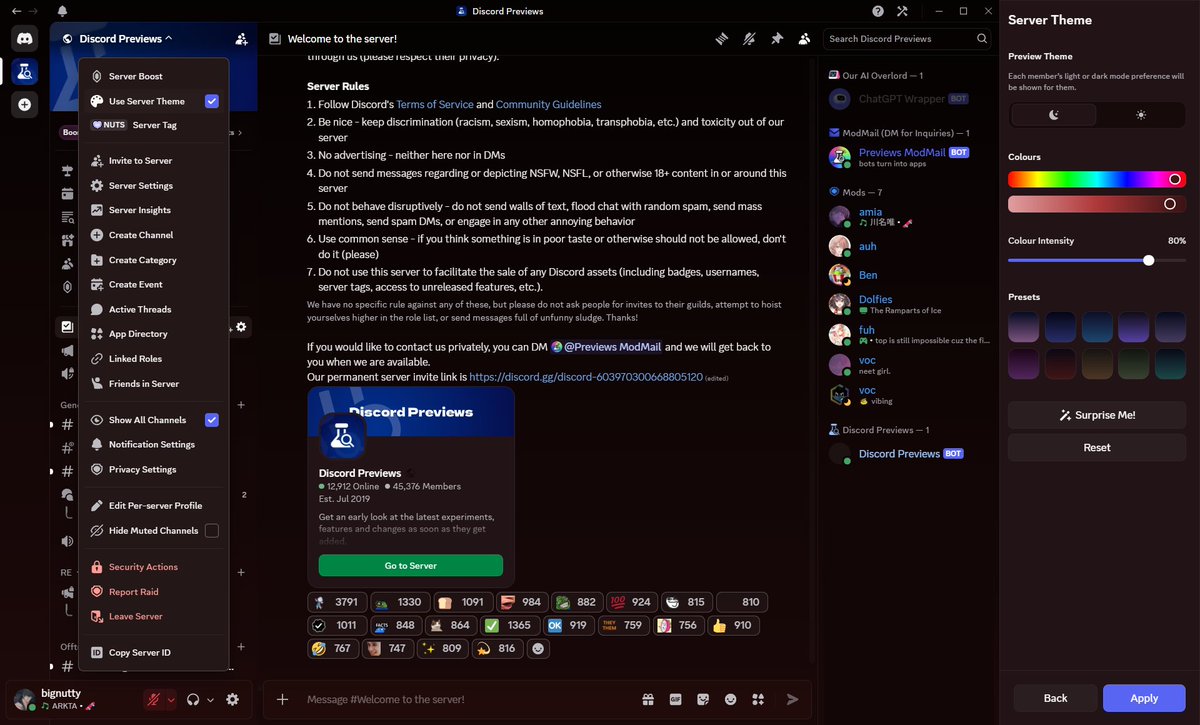1200x725 pixels.
Task: Add a server with plus icon
Action: coord(25,104)
